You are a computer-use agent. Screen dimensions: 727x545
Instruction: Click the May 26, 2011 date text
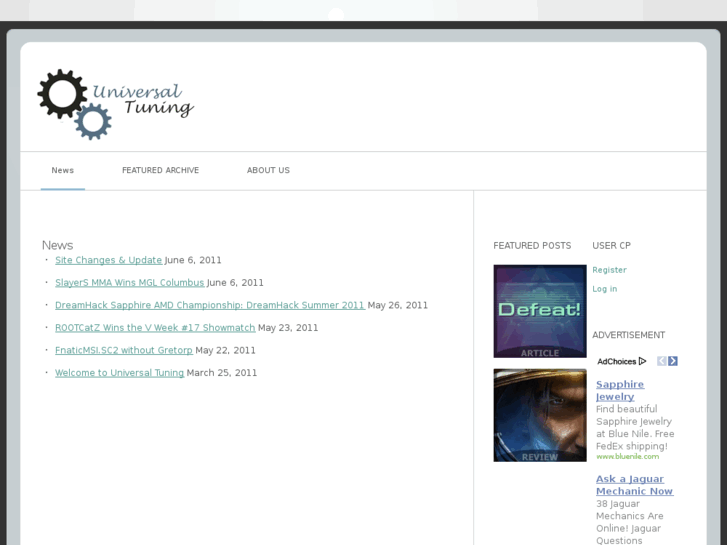tap(398, 305)
